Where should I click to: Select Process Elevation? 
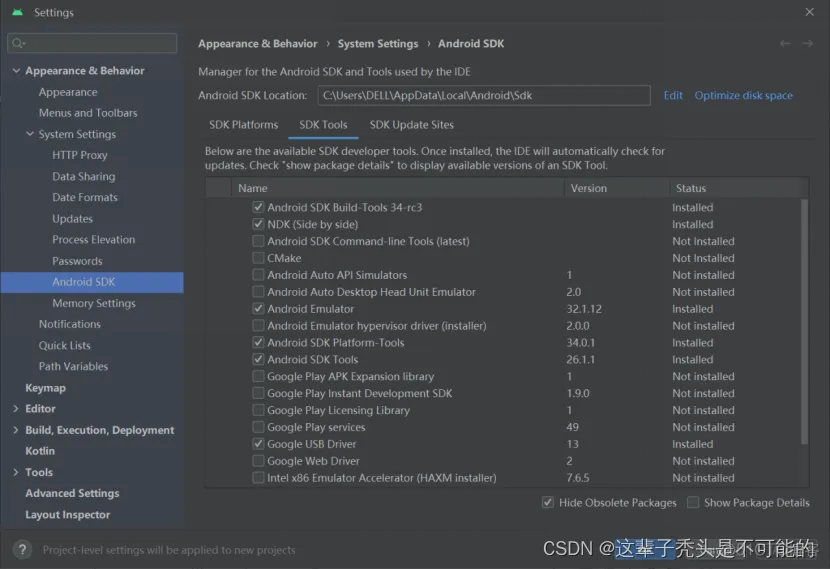[x=94, y=240]
